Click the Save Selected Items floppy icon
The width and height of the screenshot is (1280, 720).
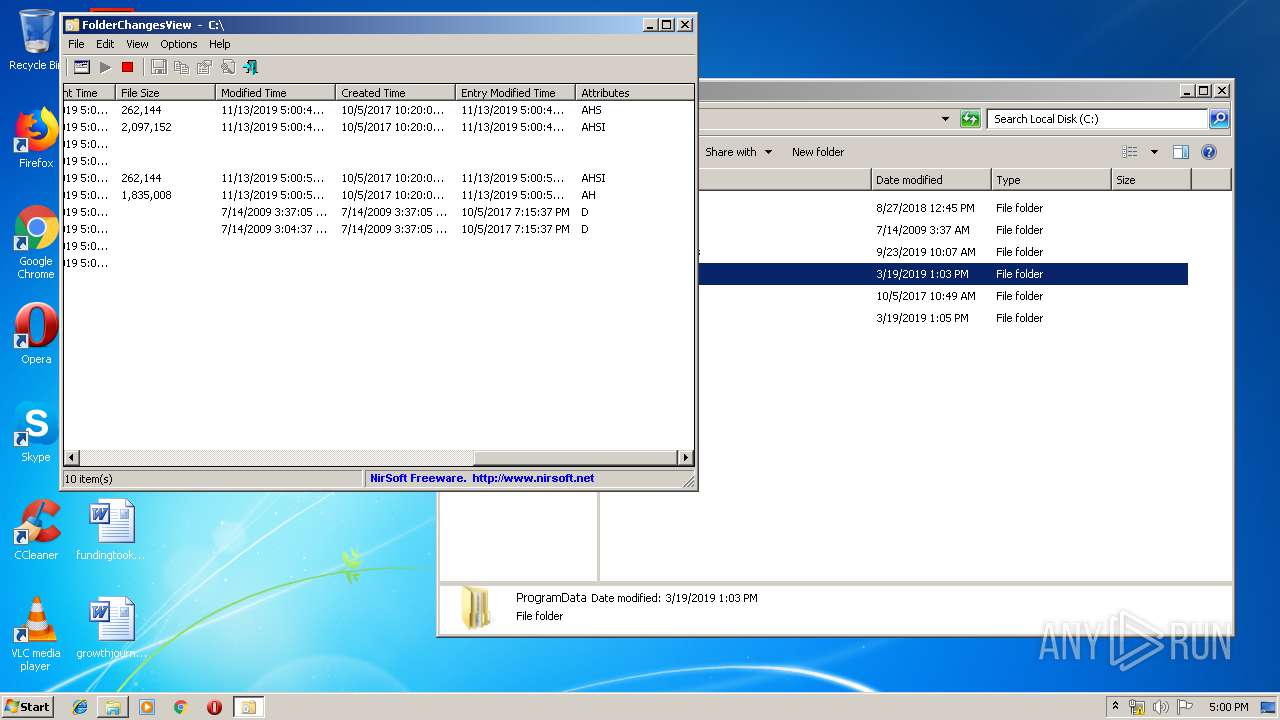click(x=158, y=67)
